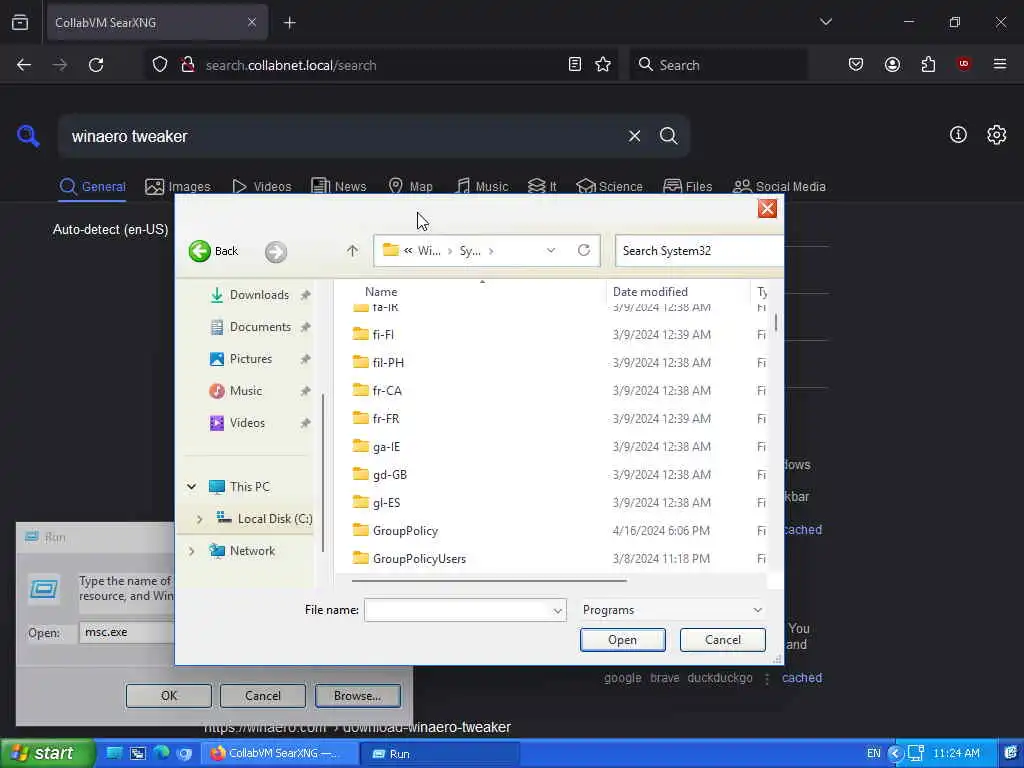Screen dimensions: 1024x768
Task: Click Cancel in the Run window
Action: pos(263,696)
